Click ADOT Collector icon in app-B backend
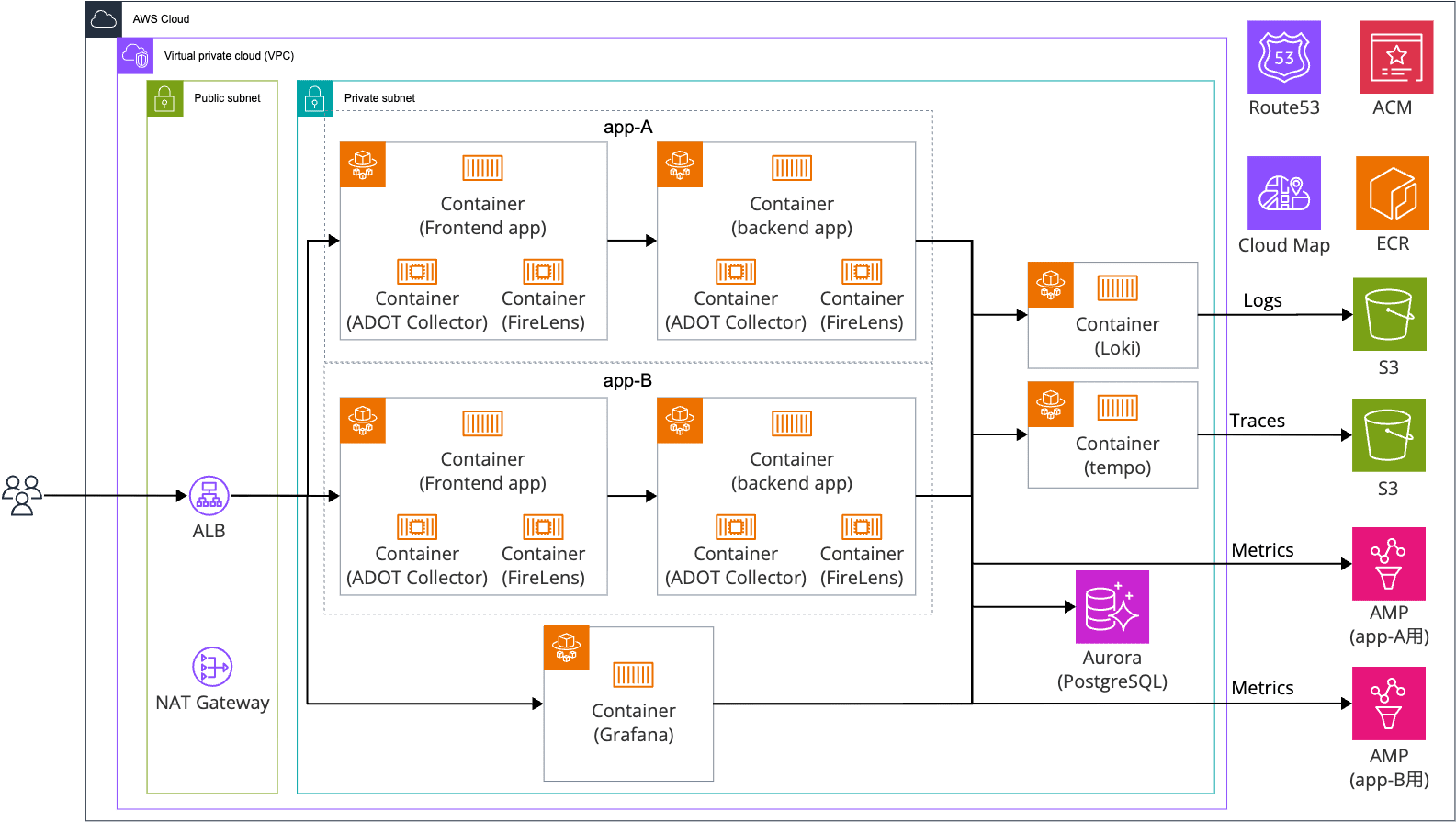This screenshot has width=1456, height=822. (736, 527)
